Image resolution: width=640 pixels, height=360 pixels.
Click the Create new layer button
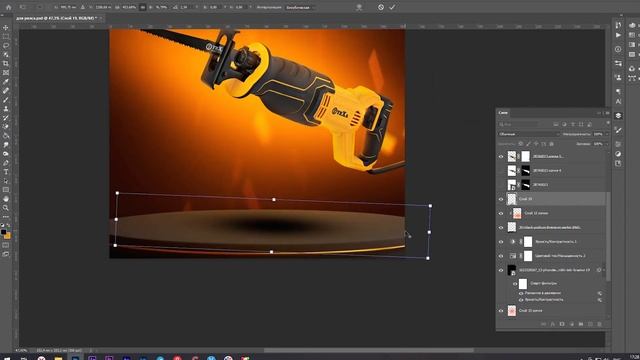590,324
